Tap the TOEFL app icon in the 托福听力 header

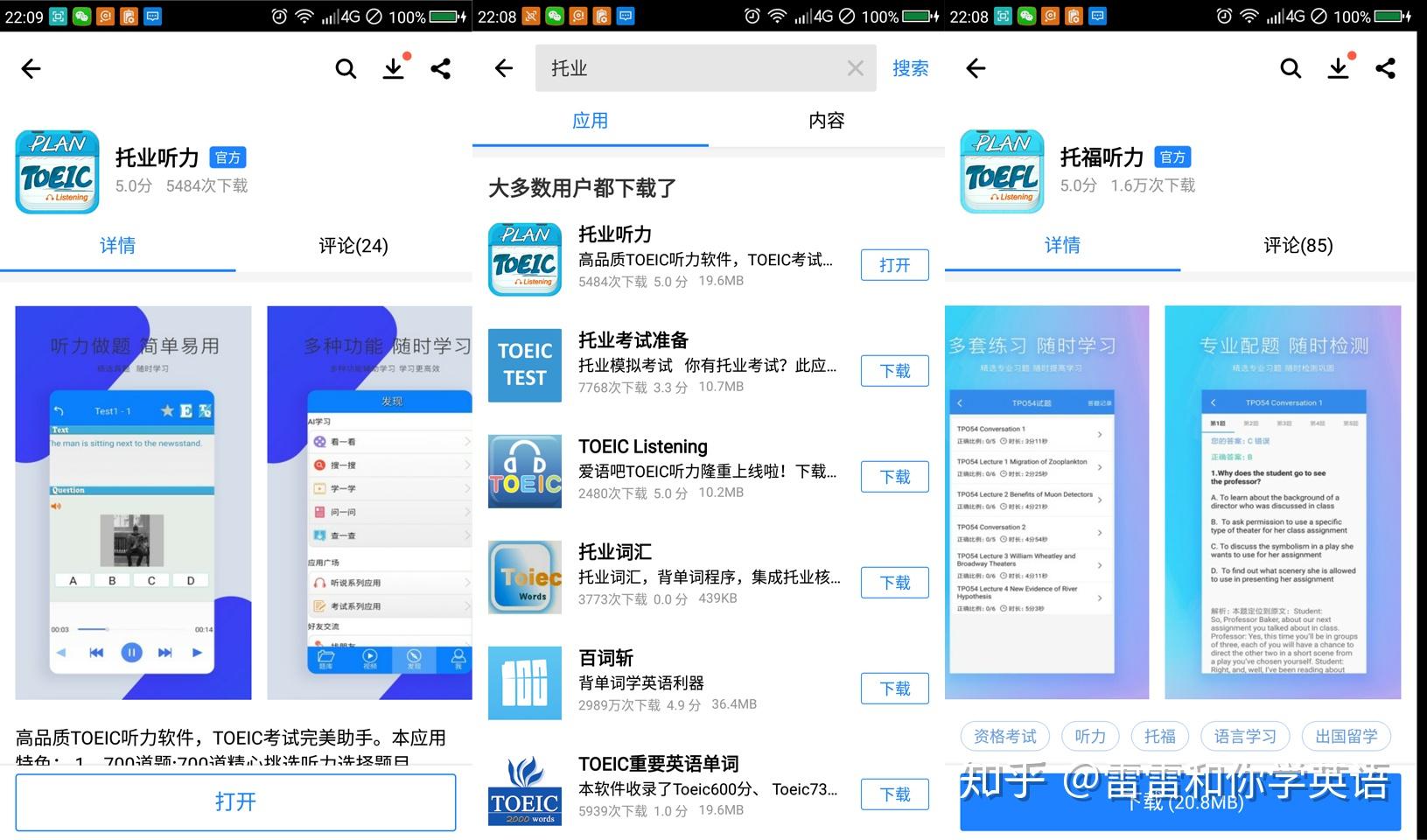[1002, 171]
